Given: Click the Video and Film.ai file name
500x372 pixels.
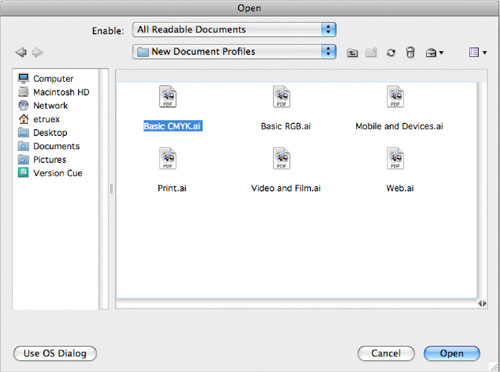Looking at the screenshot, I should [x=286, y=188].
